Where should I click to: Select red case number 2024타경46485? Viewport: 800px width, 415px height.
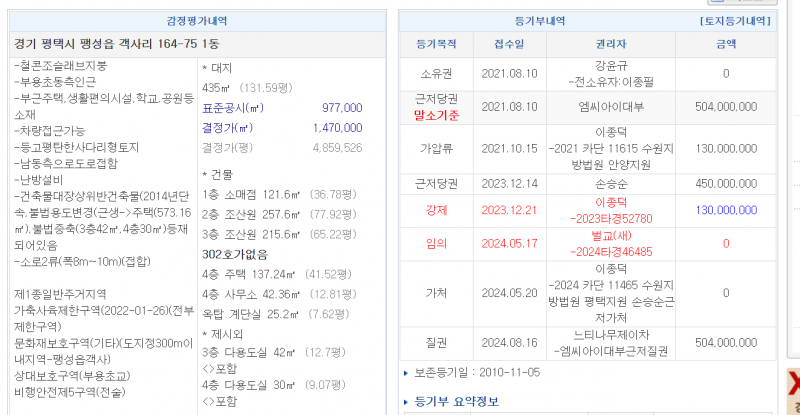click(610, 251)
